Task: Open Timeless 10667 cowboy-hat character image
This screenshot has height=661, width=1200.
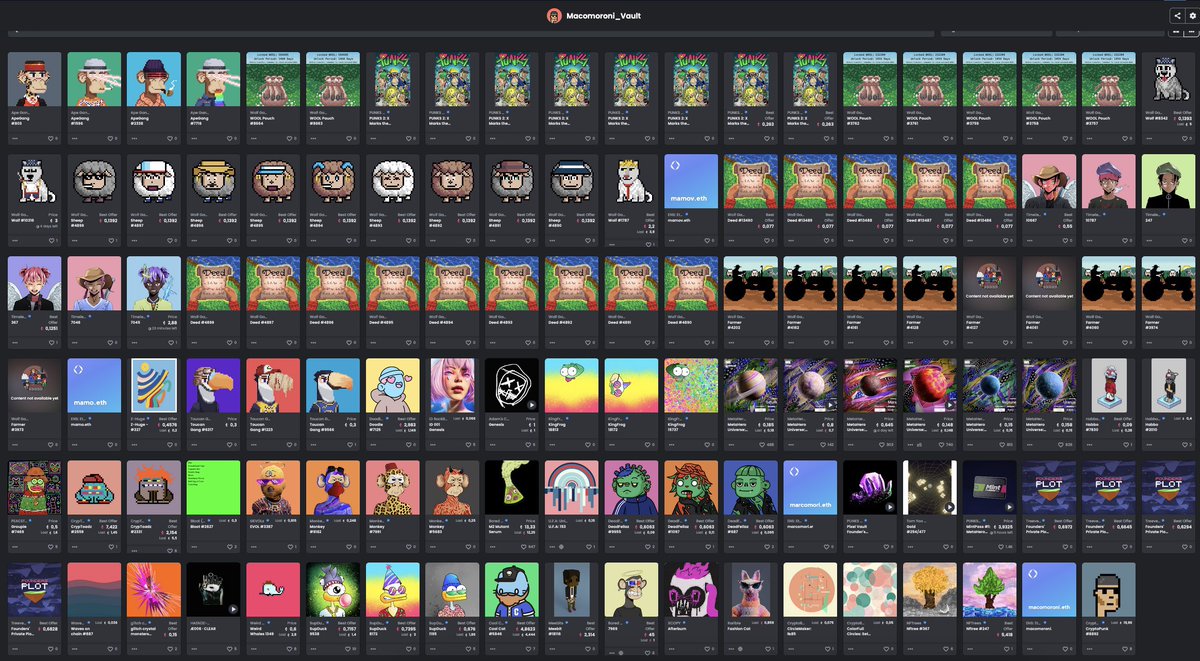Action: coord(1051,181)
